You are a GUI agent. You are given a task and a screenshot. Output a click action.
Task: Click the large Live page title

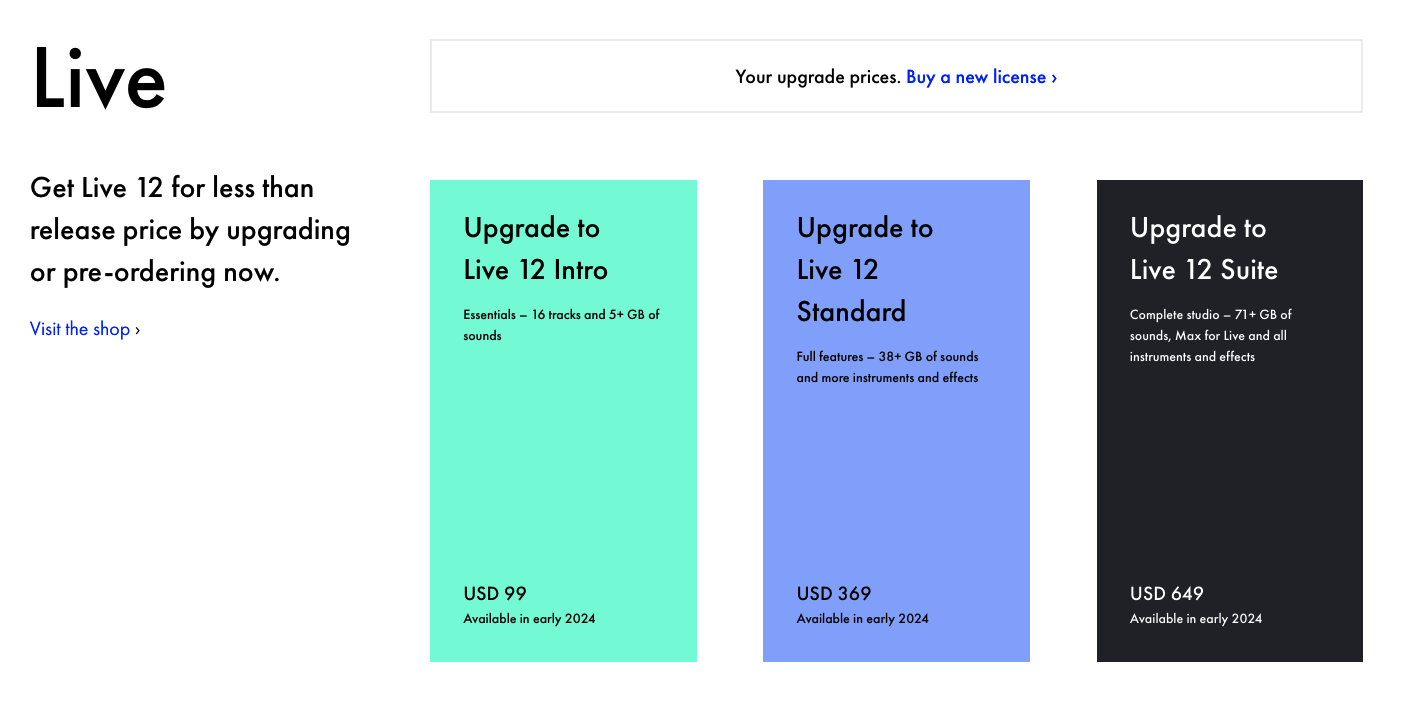click(x=98, y=78)
